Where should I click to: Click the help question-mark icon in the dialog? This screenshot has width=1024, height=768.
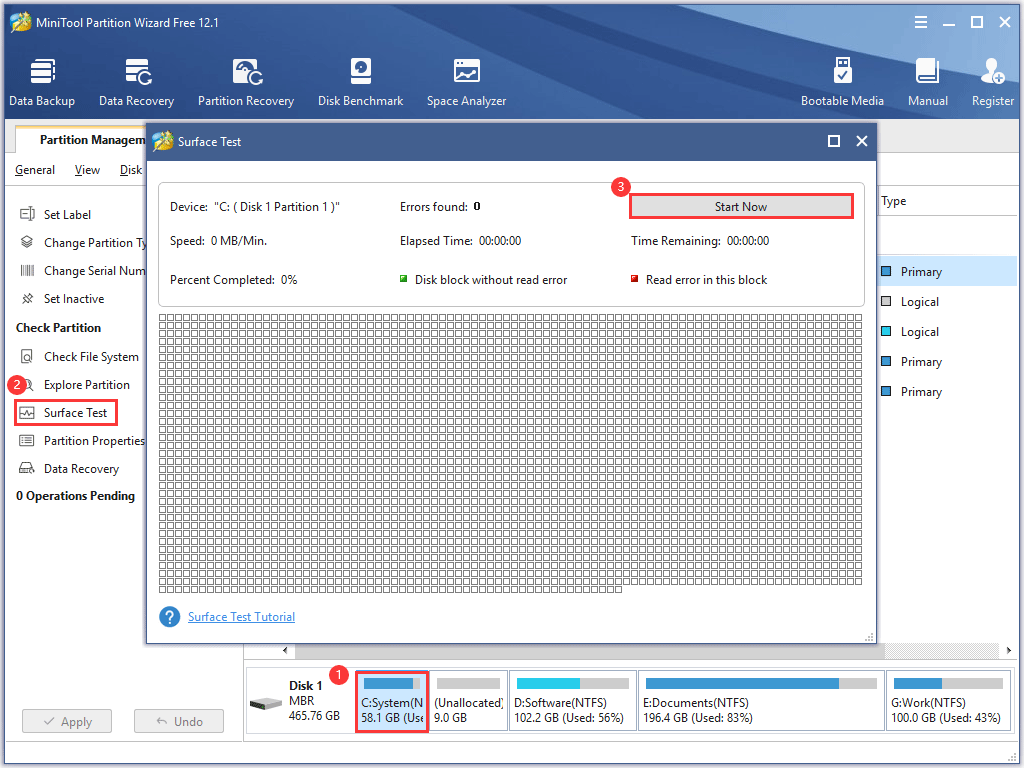(x=170, y=616)
